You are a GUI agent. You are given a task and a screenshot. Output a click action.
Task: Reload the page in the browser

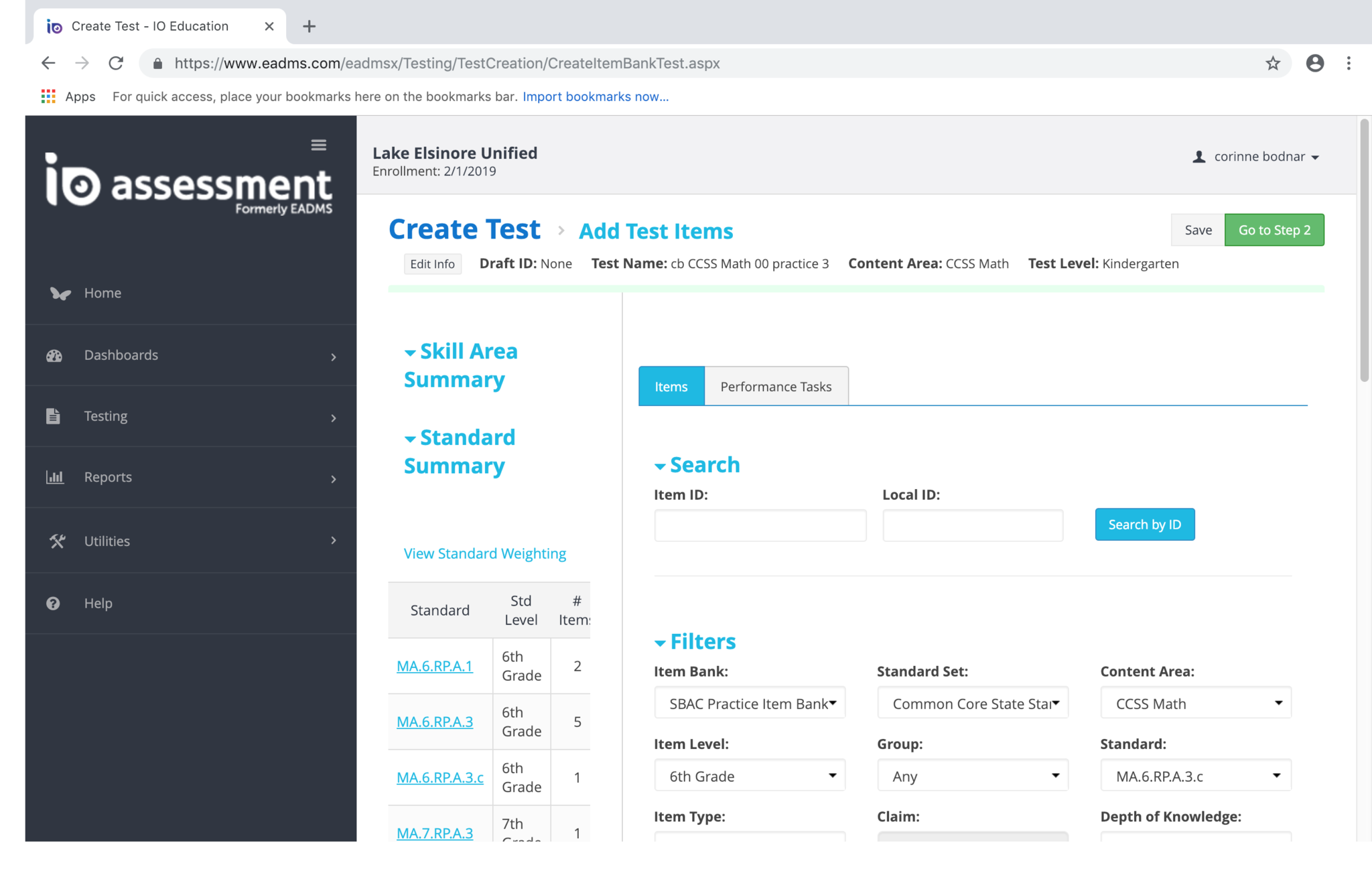click(x=116, y=64)
